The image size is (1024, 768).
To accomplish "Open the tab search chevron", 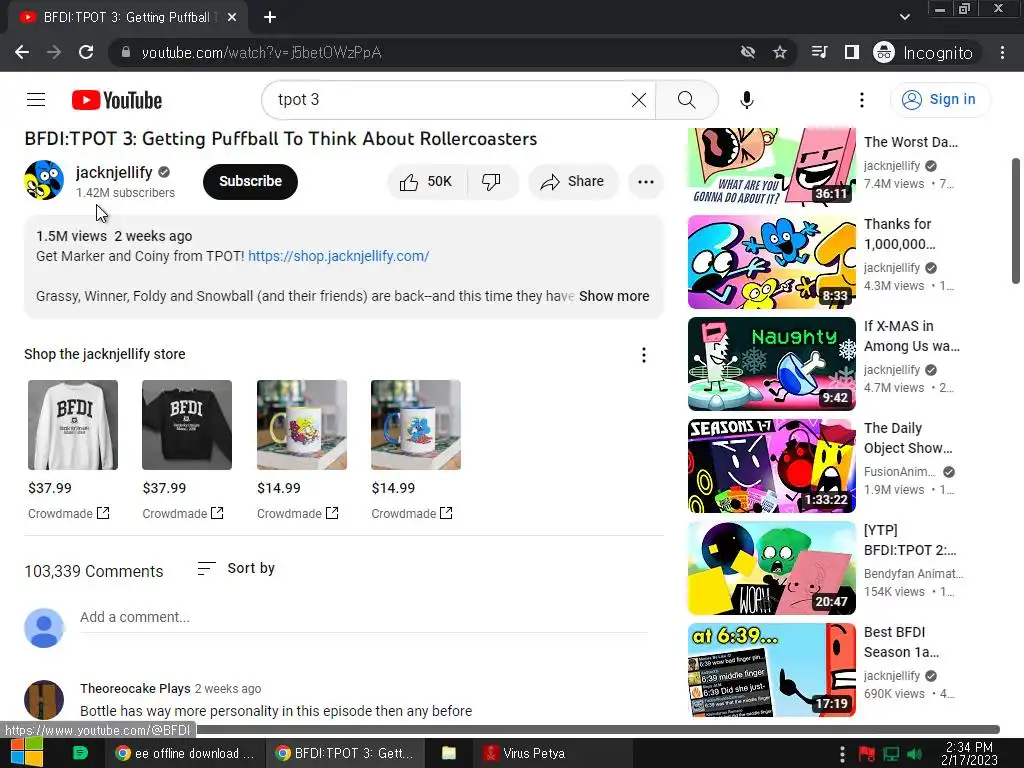I will coord(904,17).
